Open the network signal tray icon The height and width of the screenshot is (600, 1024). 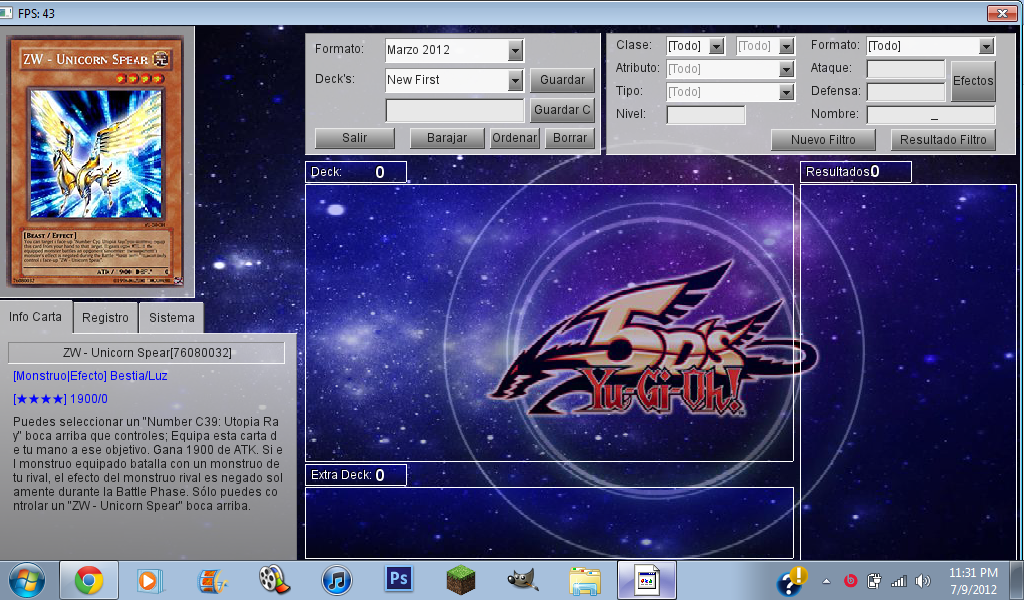pos(899,580)
